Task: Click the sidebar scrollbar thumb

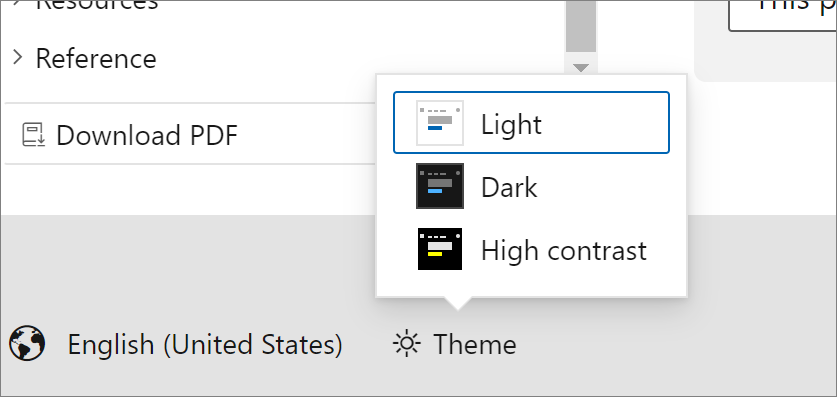Action: click(x=581, y=26)
